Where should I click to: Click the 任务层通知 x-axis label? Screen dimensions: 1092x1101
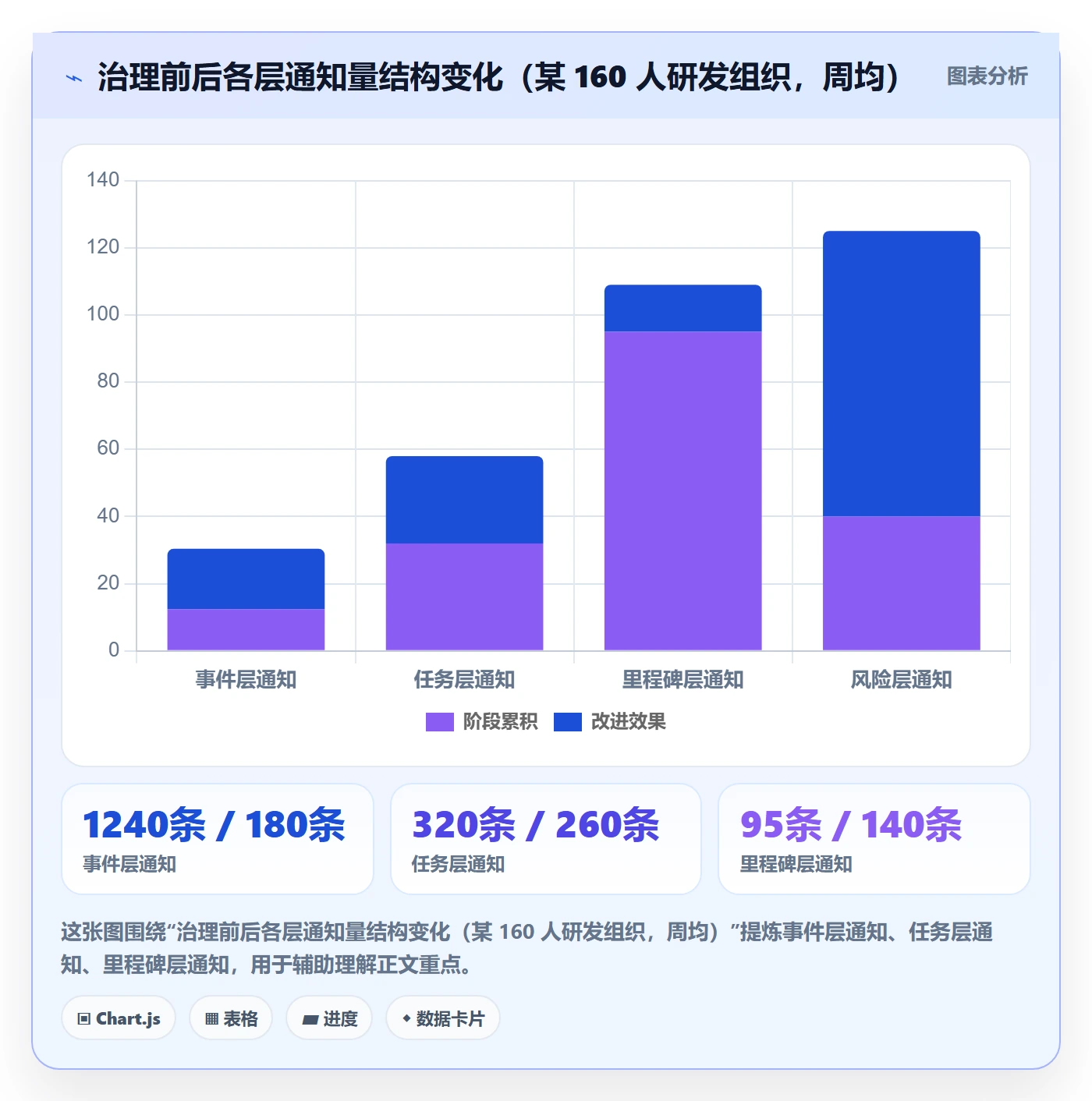(464, 680)
